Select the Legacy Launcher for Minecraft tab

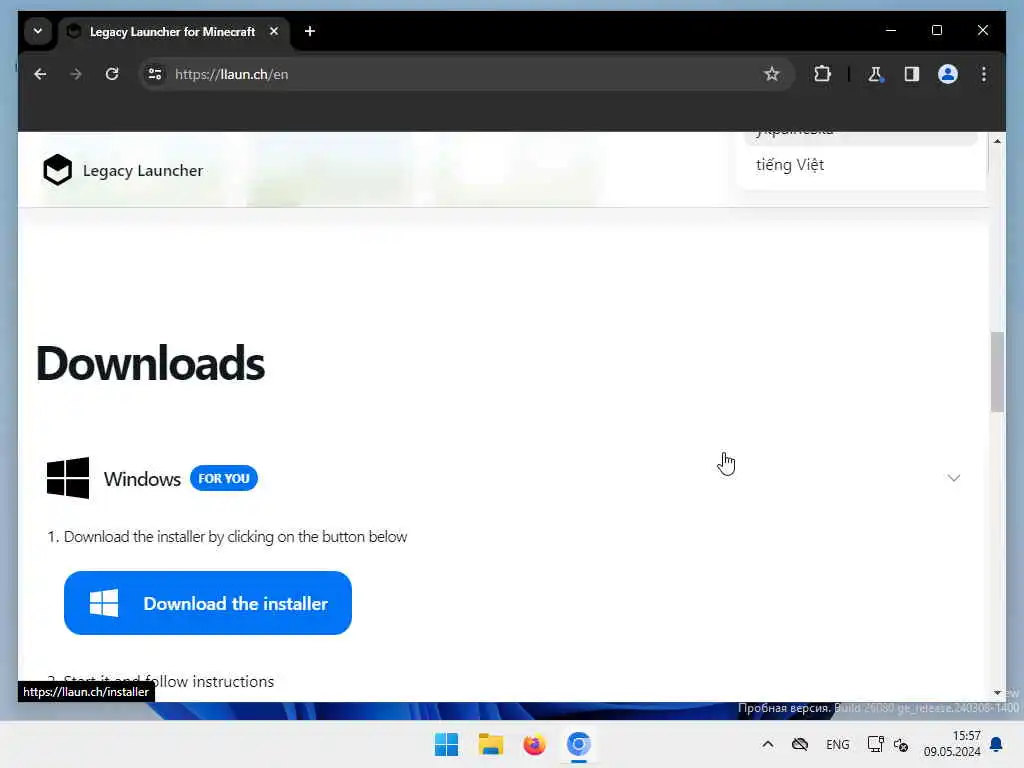172,32
